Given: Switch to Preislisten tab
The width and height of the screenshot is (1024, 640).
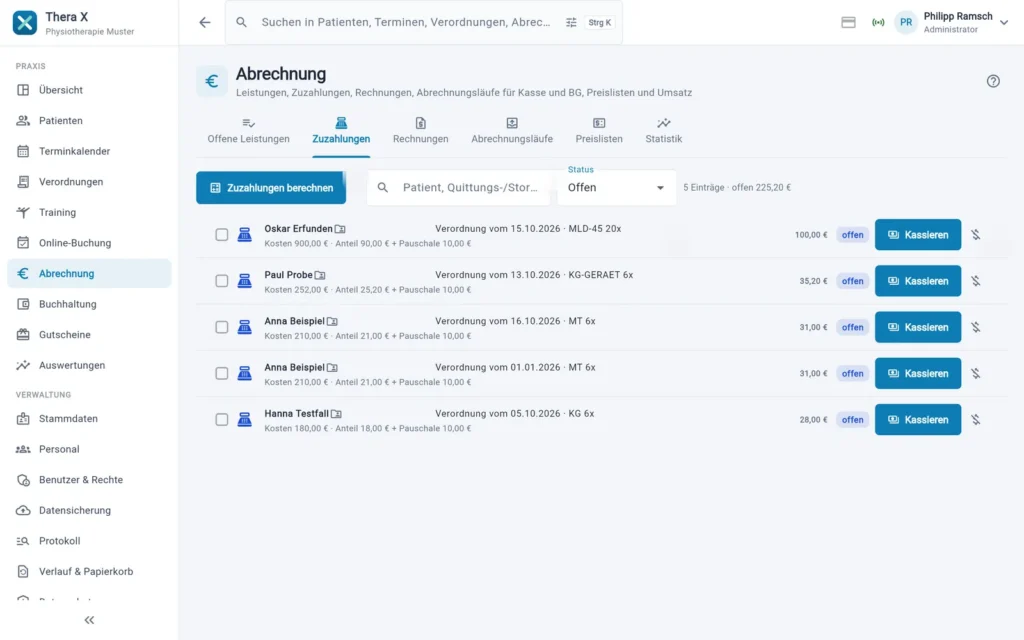Looking at the screenshot, I should [599, 131].
